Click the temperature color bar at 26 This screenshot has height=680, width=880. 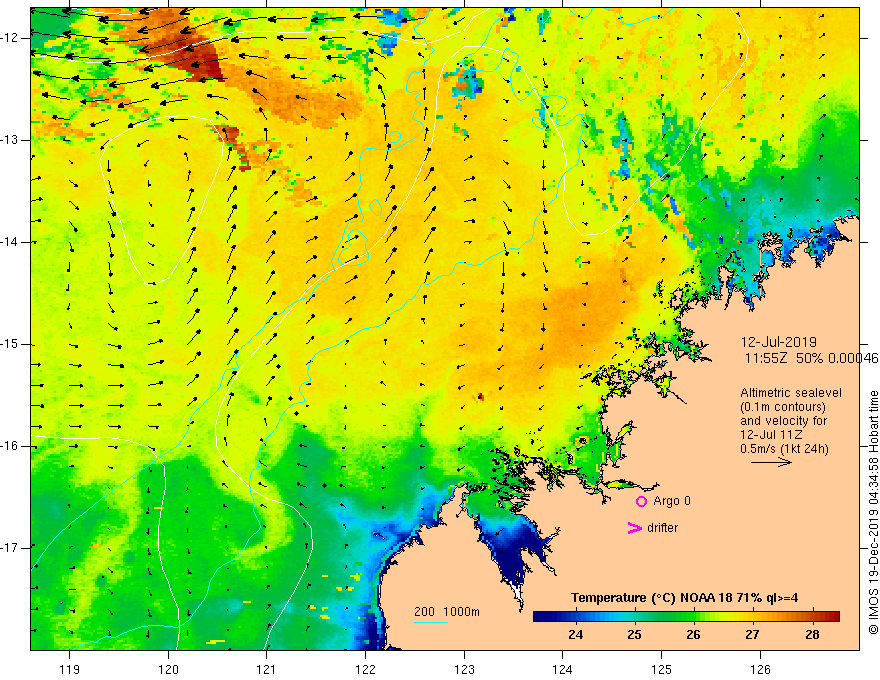click(694, 616)
